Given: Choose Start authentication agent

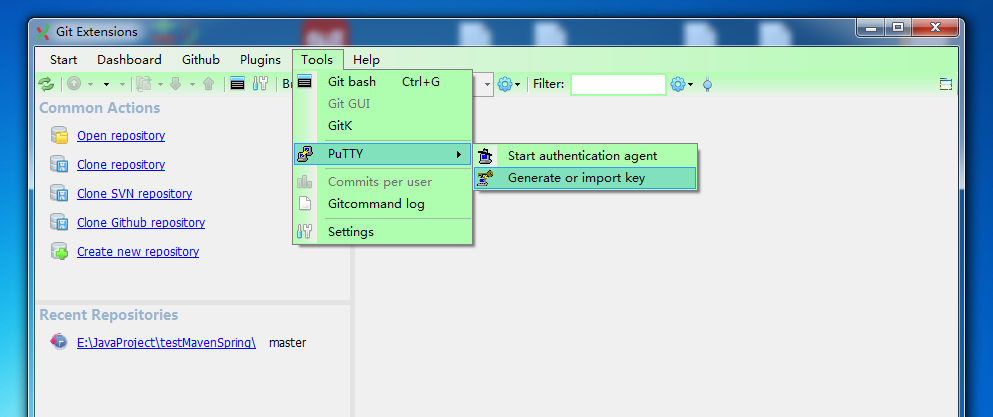Looking at the screenshot, I should 585,156.
